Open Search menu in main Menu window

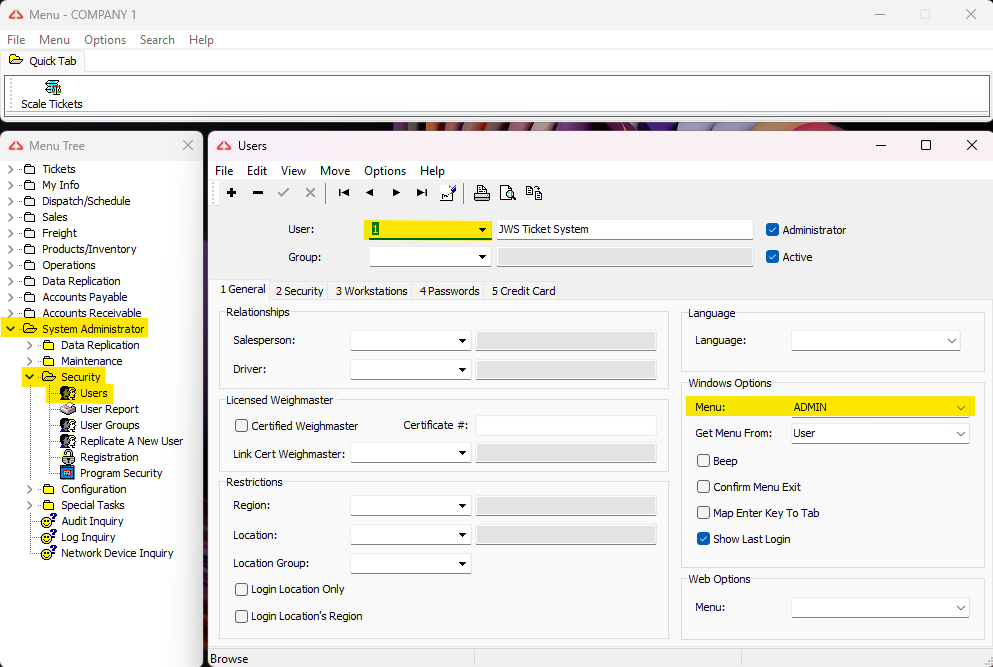point(157,40)
